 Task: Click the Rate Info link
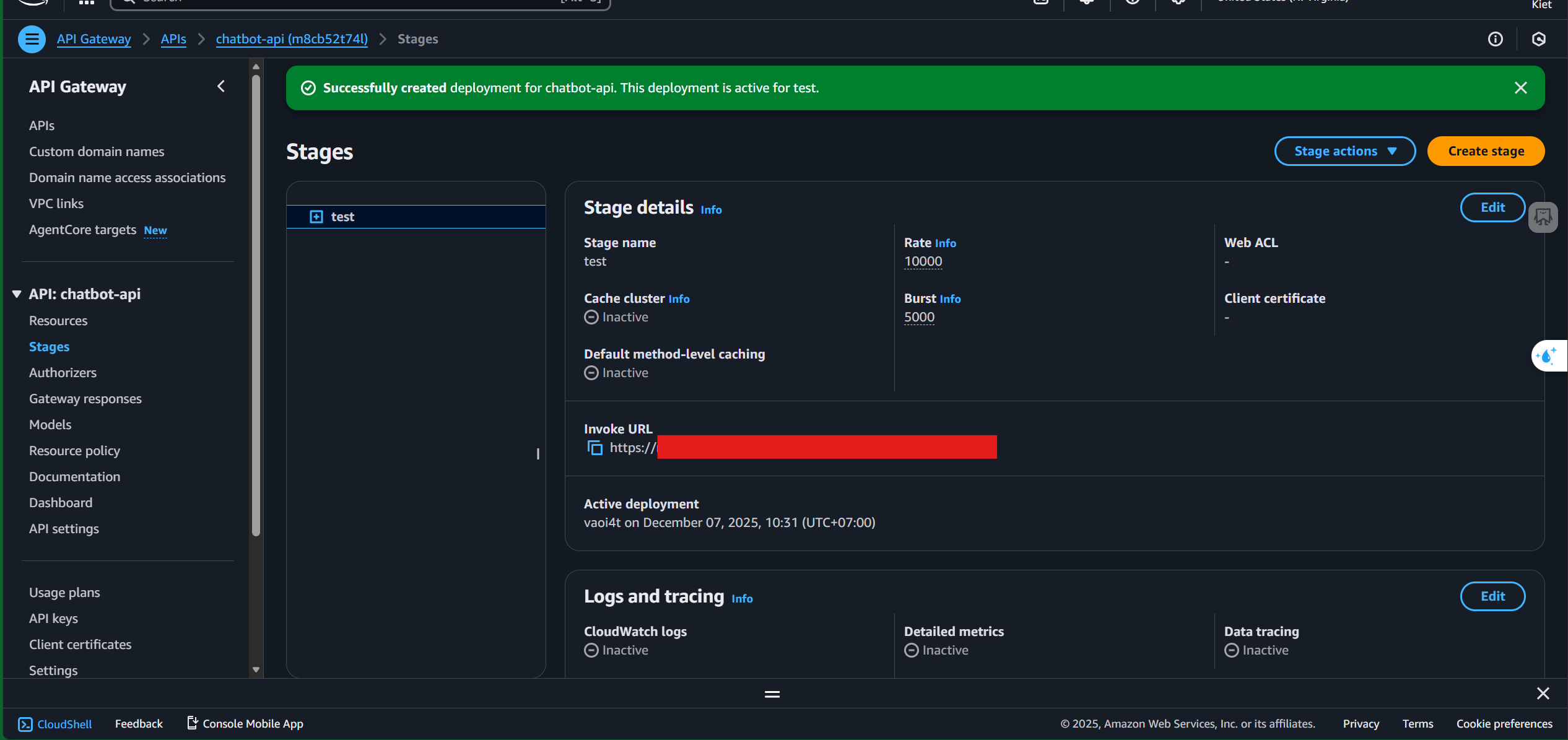point(945,243)
